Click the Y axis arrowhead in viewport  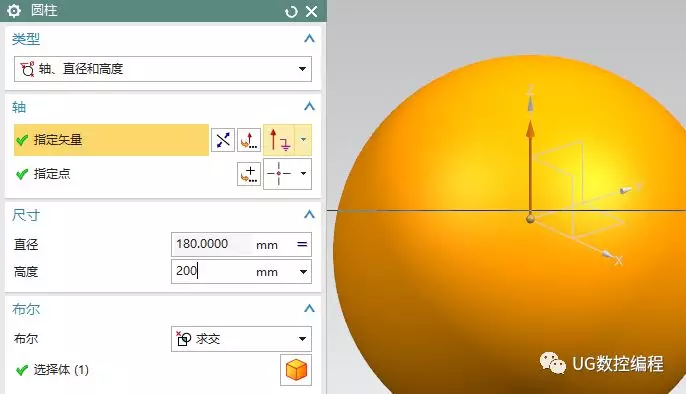[x=626, y=190]
